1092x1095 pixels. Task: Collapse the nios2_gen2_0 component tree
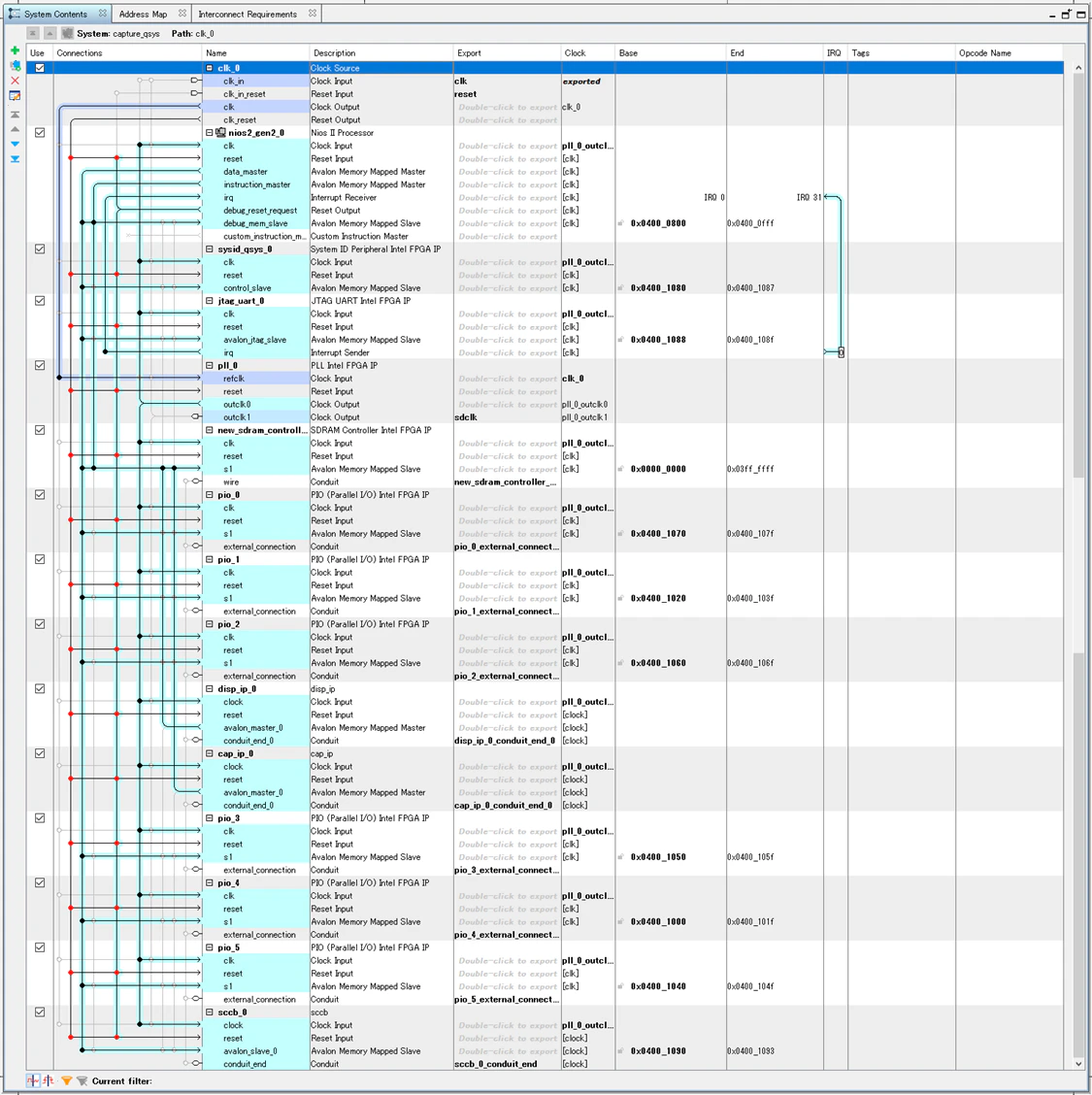click(x=210, y=133)
